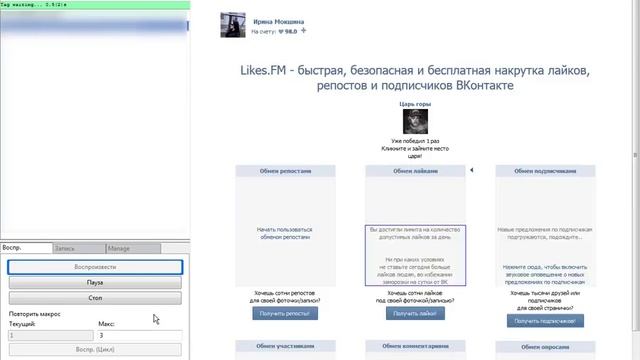Click the Получить лайки! button
This screenshot has height=360, width=640.
(415, 313)
